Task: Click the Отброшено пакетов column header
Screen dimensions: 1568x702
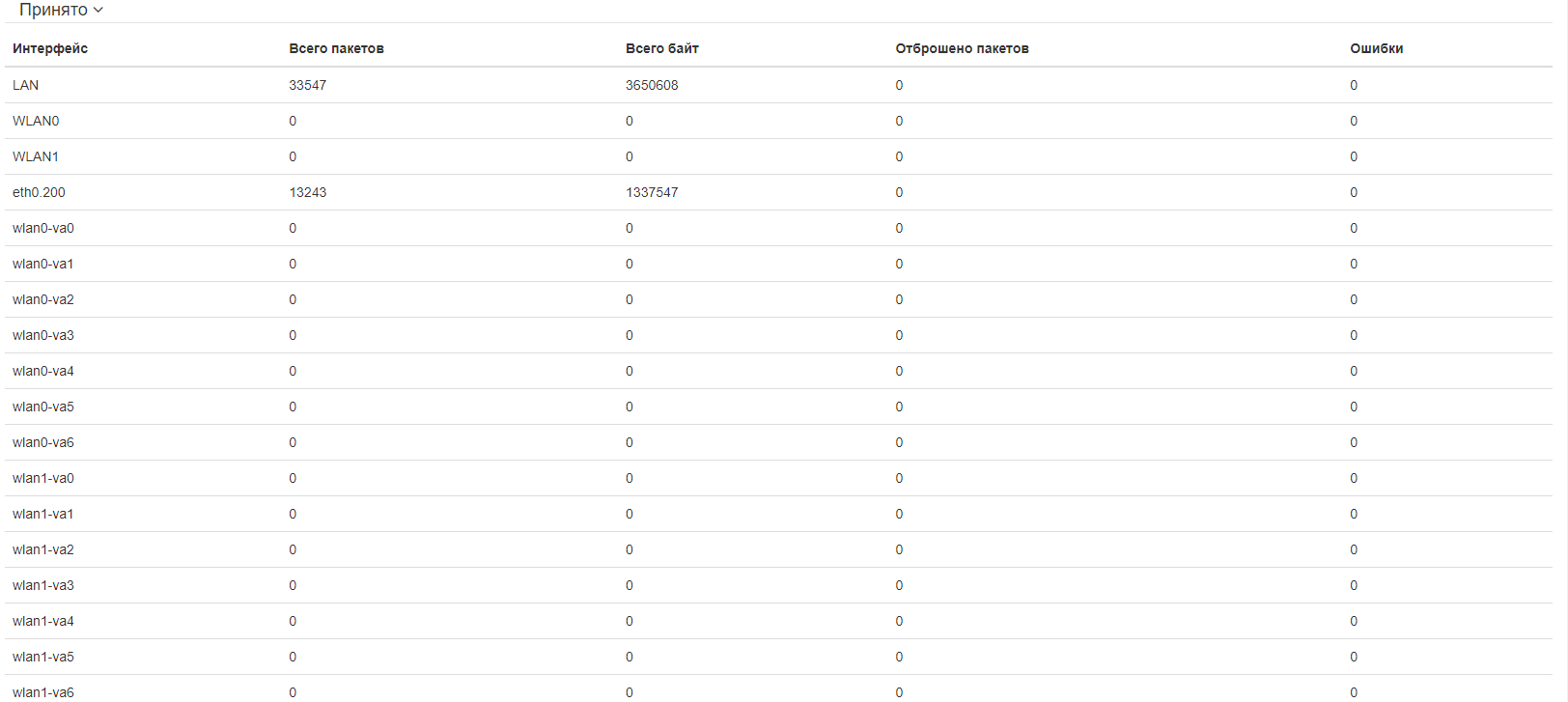Action: [962, 48]
